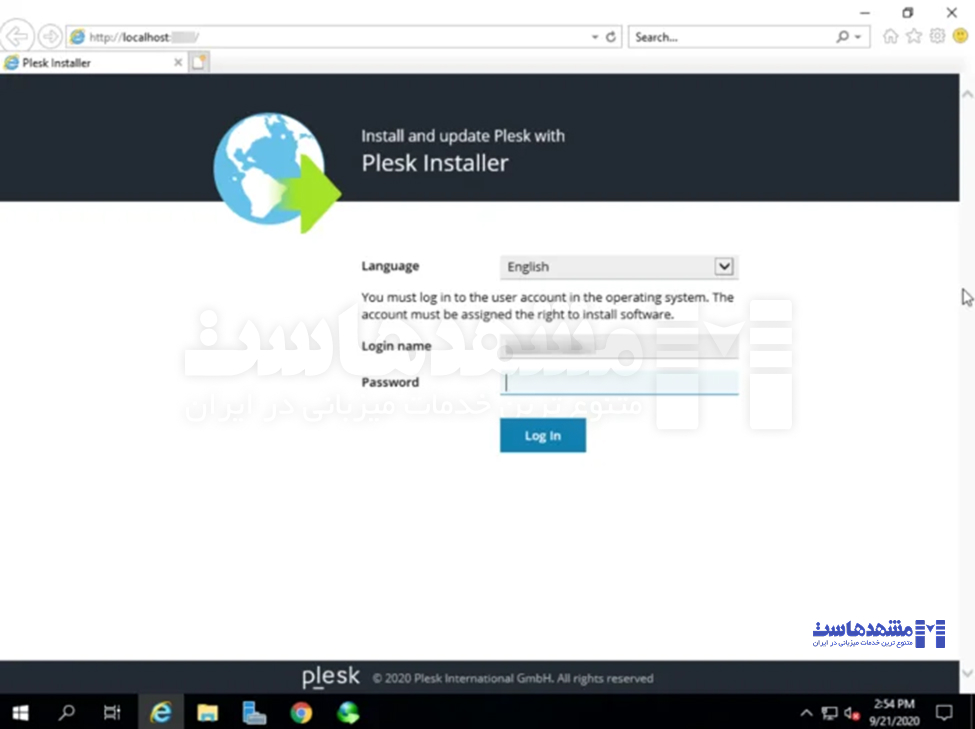Screen dimensions: 975x729
Task: Open a new browser tab
Action: pyautogui.click(x=199, y=62)
